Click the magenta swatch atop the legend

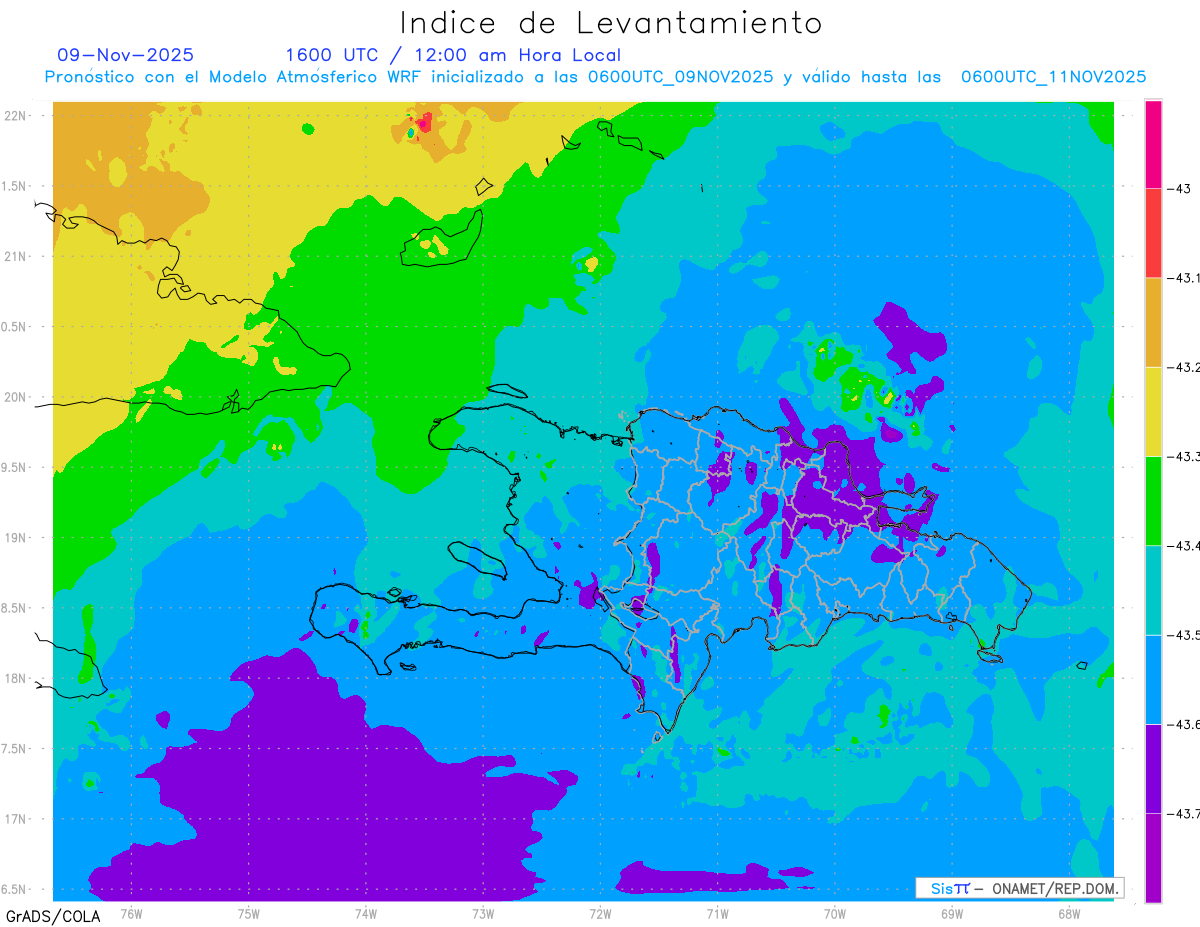tap(1153, 144)
